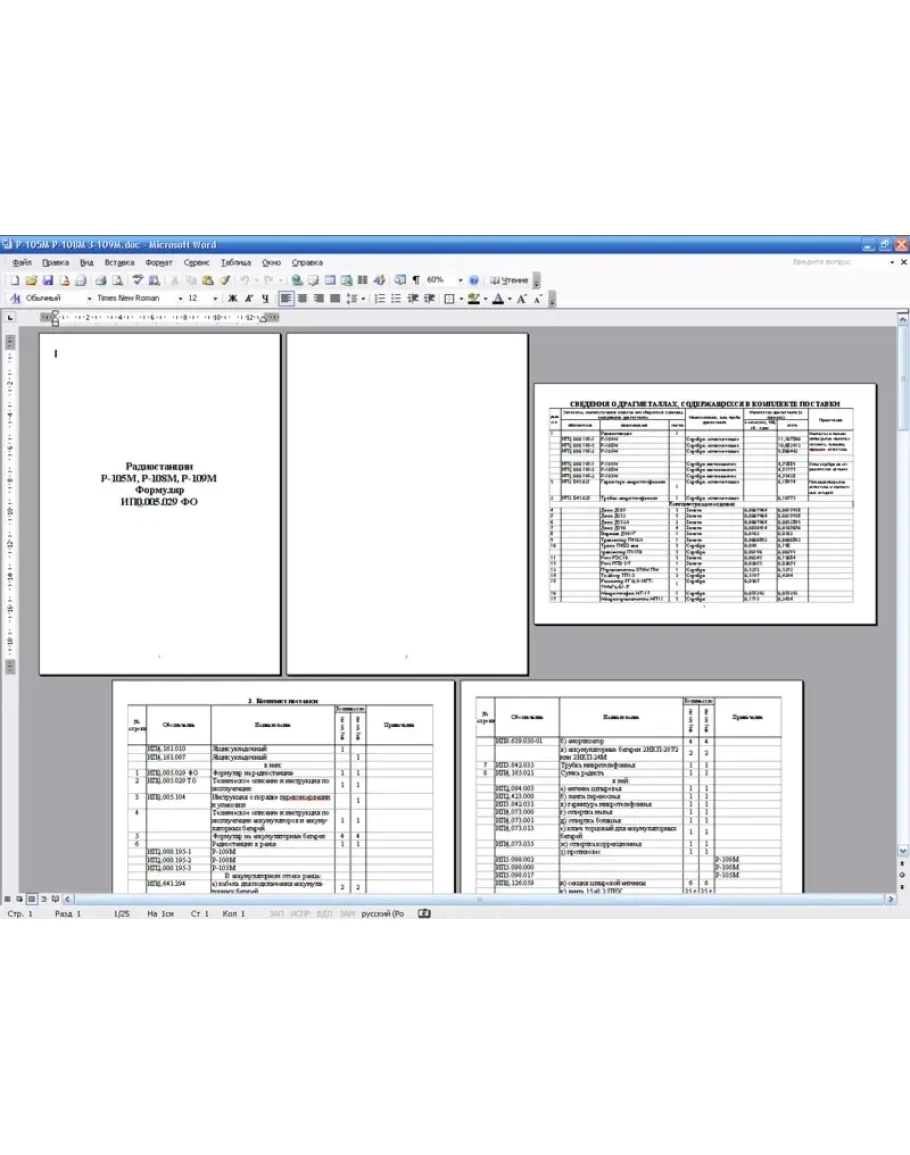This screenshot has height=1155, width=910.
Task: Click the Print icon in the toolbar
Action: click(x=101, y=280)
